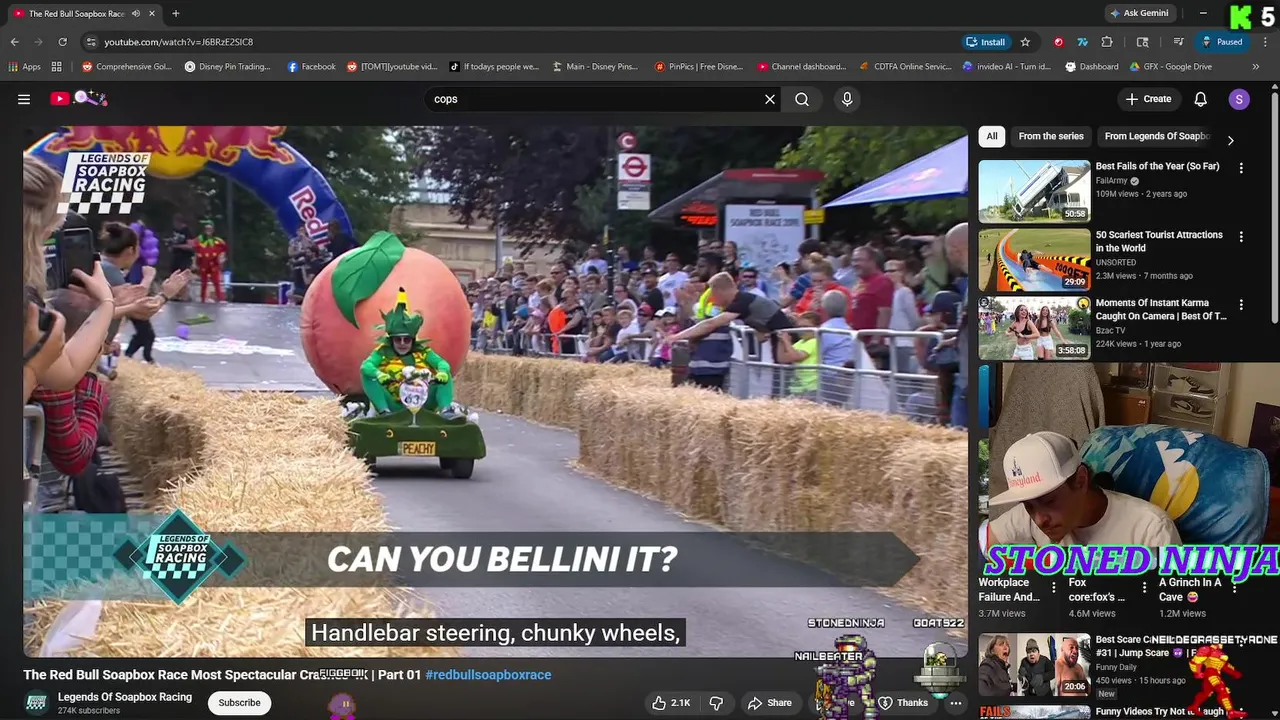
Task: Open Ask Gemini
Action: click(x=1139, y=13)
